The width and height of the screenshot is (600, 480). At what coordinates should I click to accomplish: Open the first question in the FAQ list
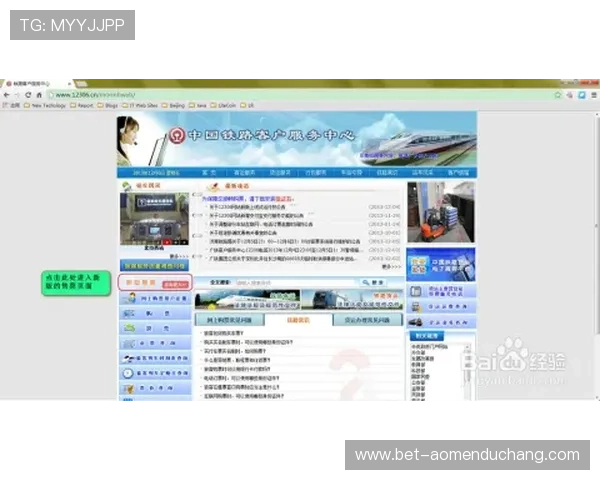(x=223, y=333)
